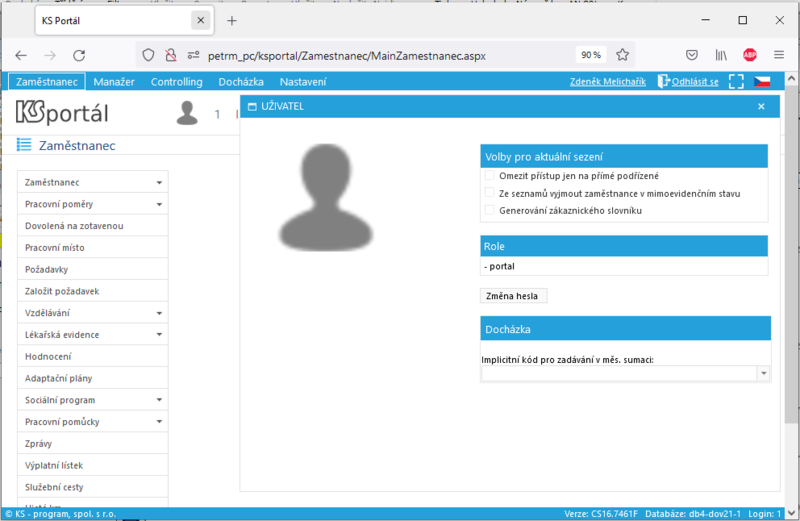800x521 pixels.
Task: Check Generování zákaznického slovníku
Action: [x=489, y=210]
